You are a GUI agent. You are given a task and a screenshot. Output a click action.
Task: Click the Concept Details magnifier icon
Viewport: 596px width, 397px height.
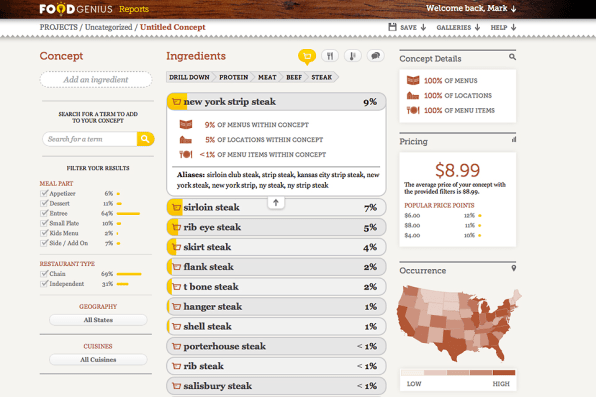512,57
